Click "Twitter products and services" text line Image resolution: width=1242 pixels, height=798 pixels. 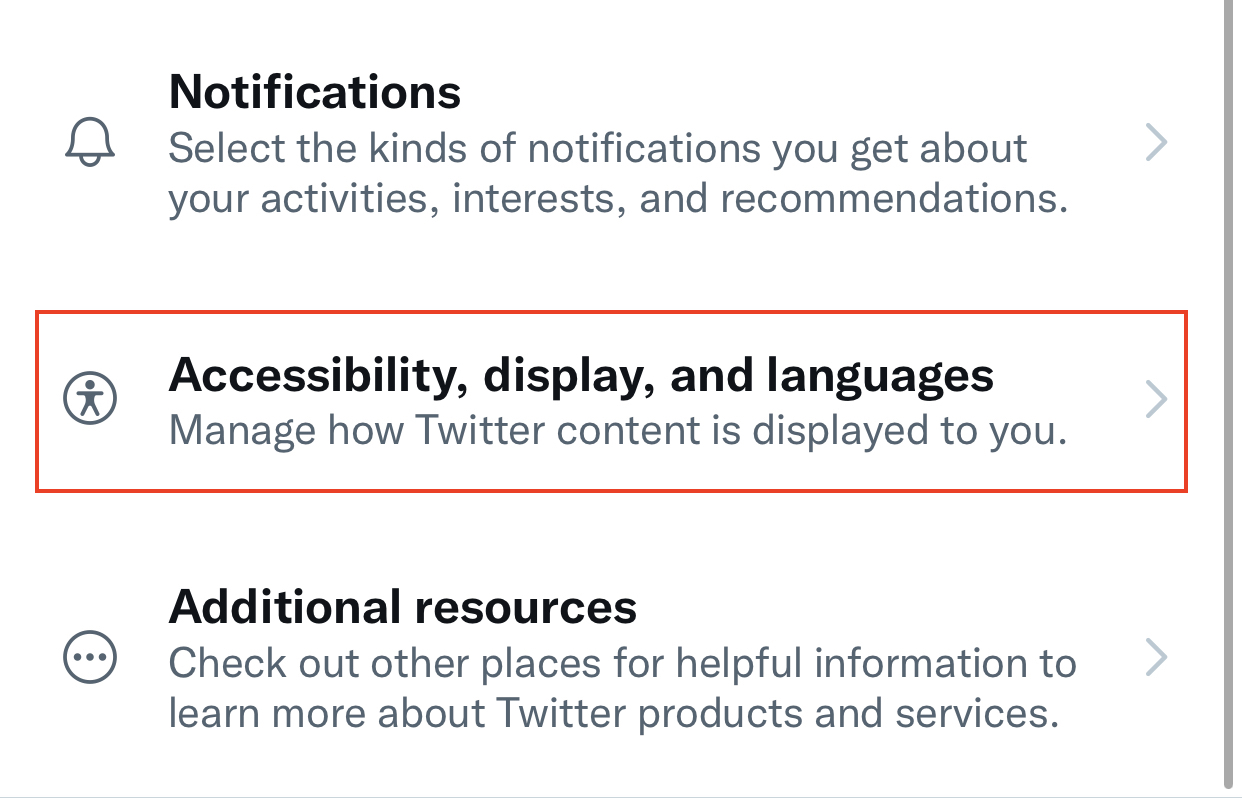pos(777,714)
